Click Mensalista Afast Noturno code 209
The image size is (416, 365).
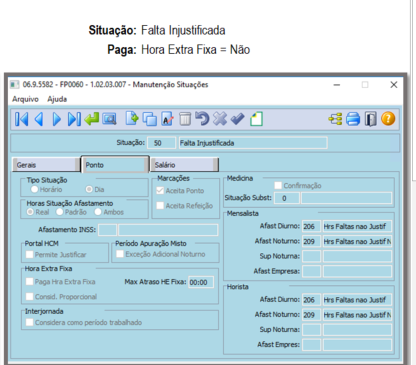(x=311, y=241)
